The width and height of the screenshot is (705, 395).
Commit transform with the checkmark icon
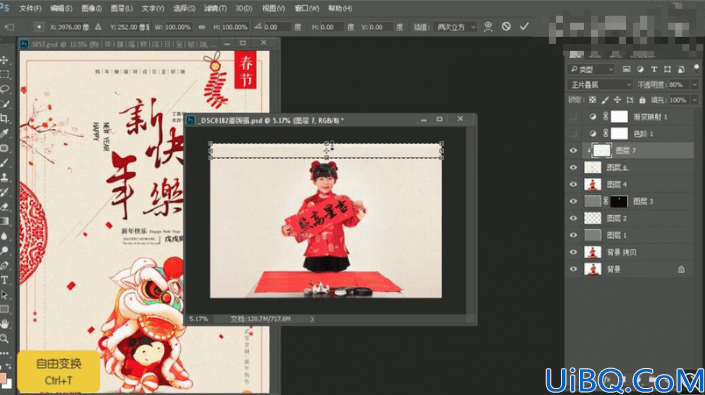click(x=524, y=27)
